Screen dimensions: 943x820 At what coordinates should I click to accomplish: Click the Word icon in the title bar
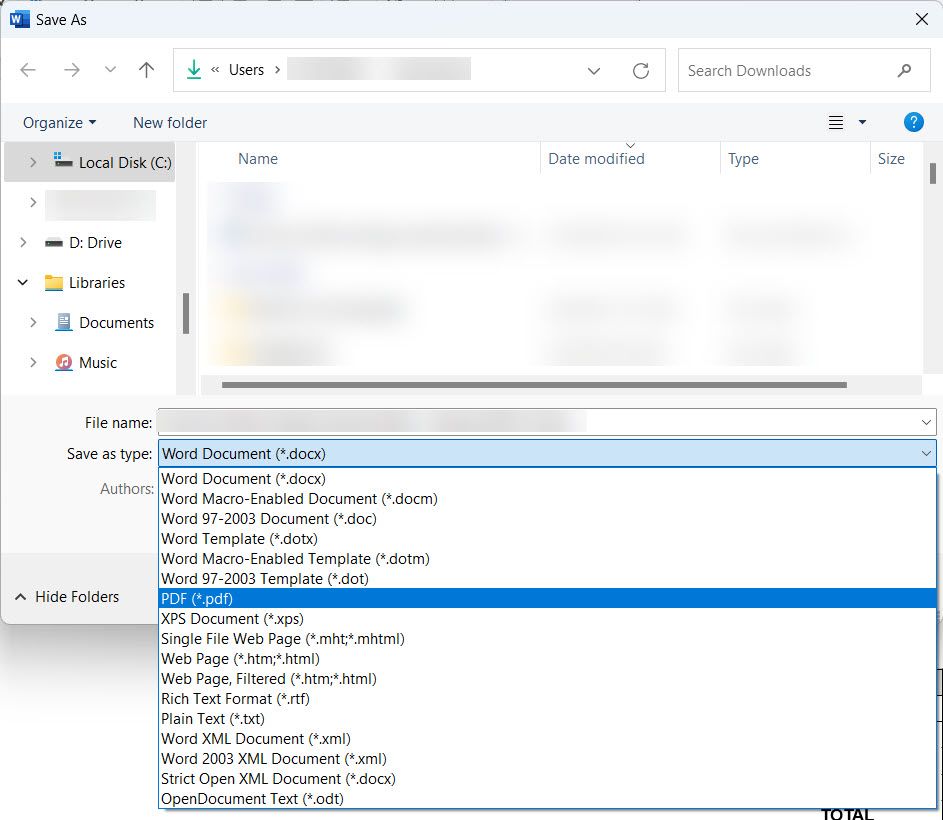(x=18, y=18)
